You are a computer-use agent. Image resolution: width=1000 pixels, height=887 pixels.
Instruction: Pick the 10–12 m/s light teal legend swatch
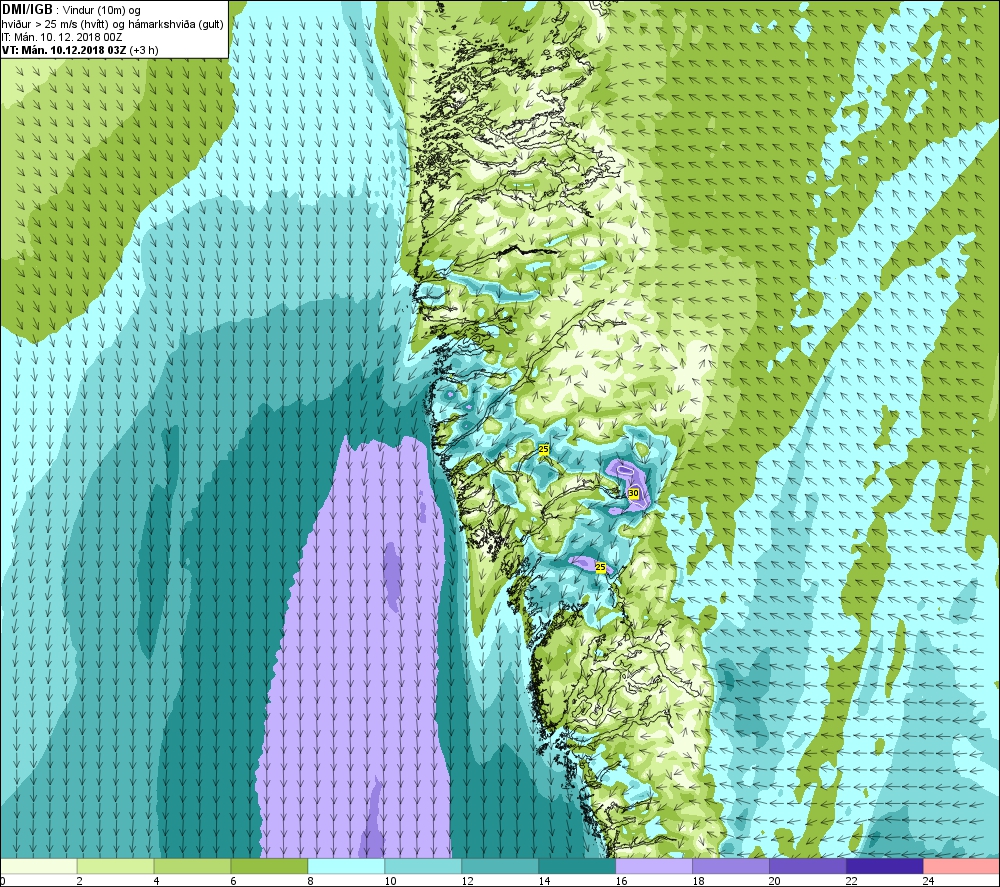423,866
